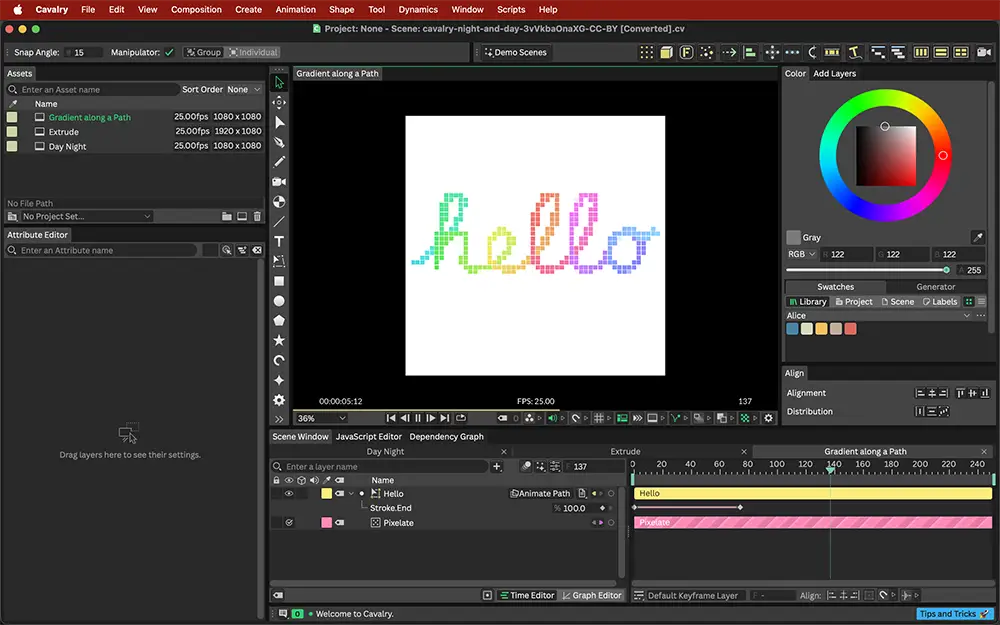Pause playback in the viewport
This screenshot has width=1000, height=625.
coord(418,418)
